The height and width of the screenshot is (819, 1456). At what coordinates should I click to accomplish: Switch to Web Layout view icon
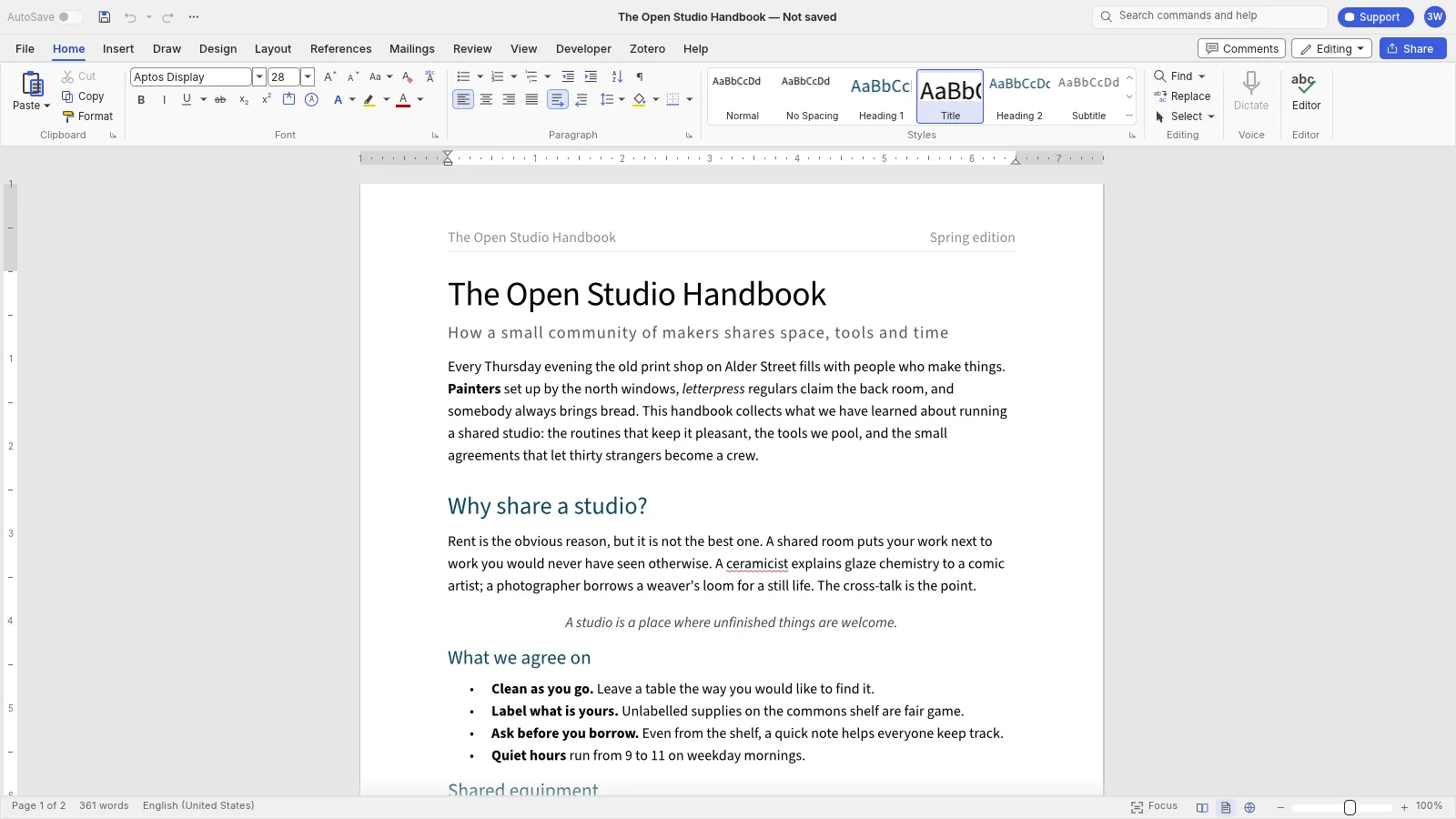click(1249, 807)
